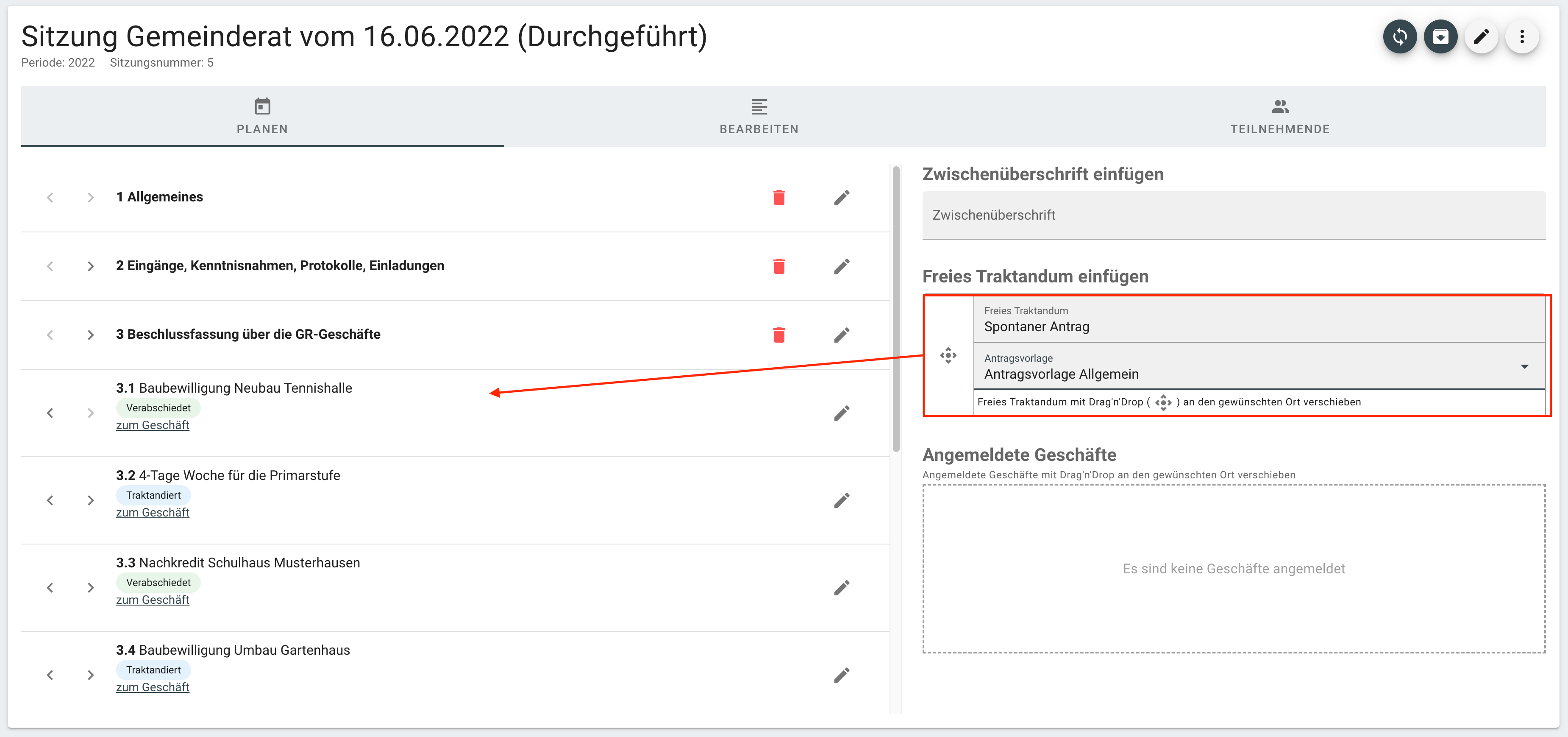
Task: Switch to the TEILNEHMENDE tab
Action: point(1279,116)
